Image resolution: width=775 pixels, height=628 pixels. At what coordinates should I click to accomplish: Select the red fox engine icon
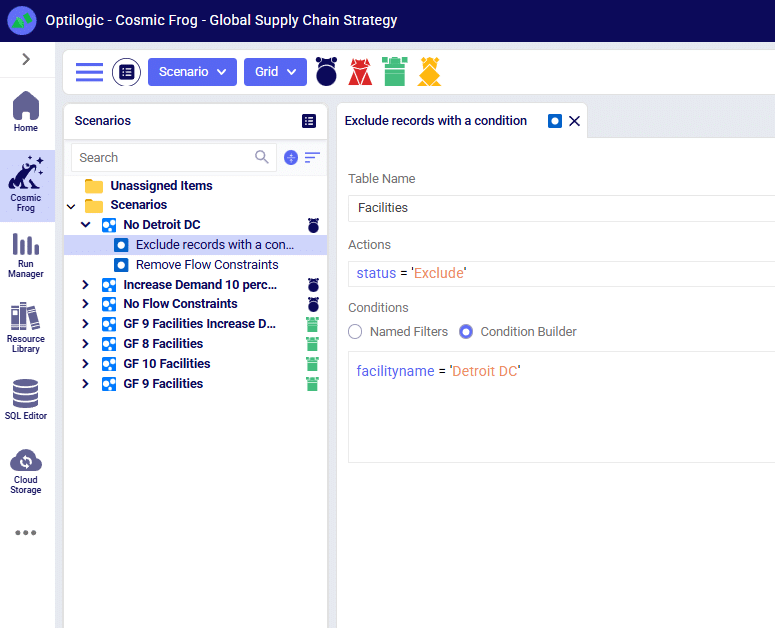coord(360,72)
